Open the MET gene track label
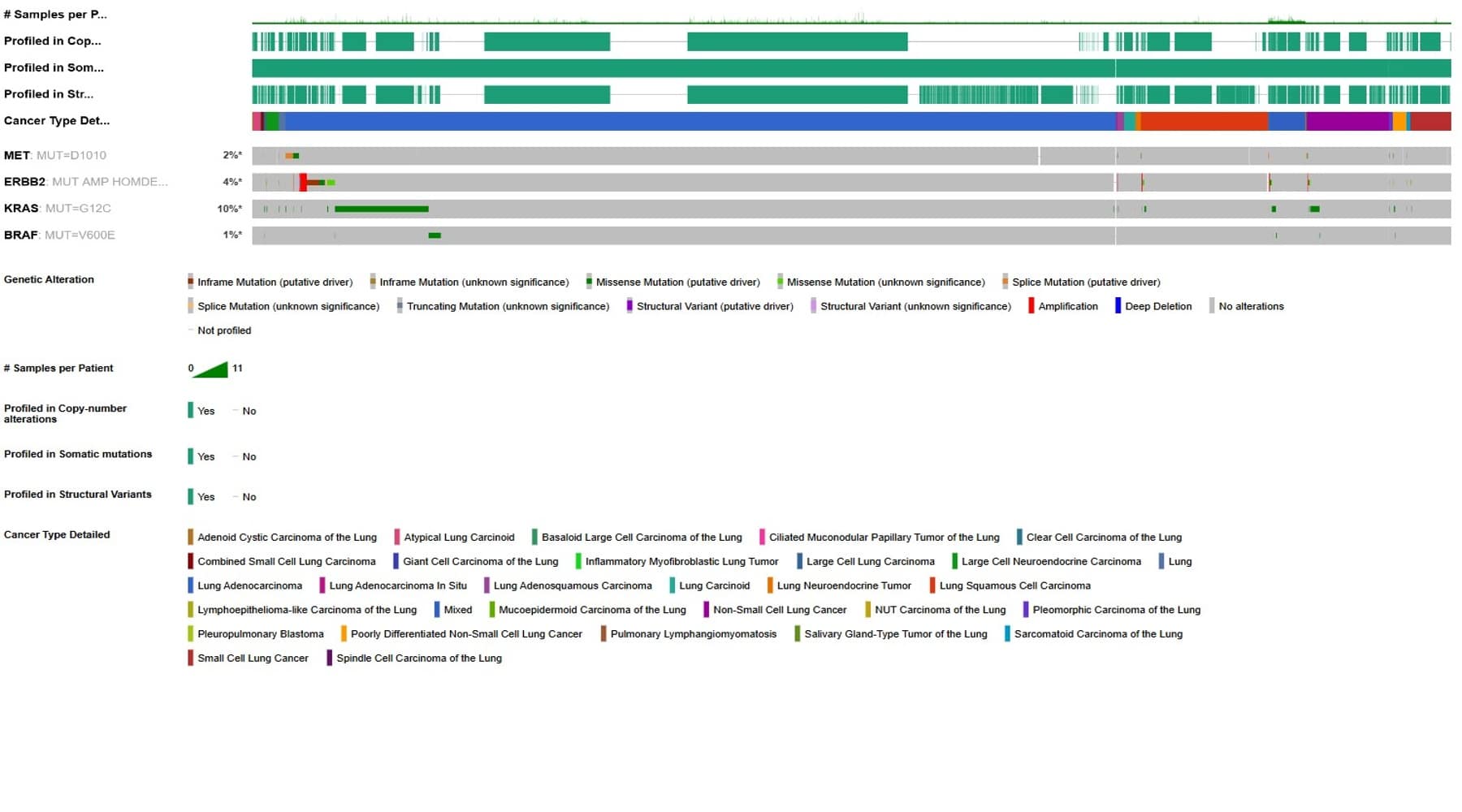Screen dimensions: 1462x812 17,155
